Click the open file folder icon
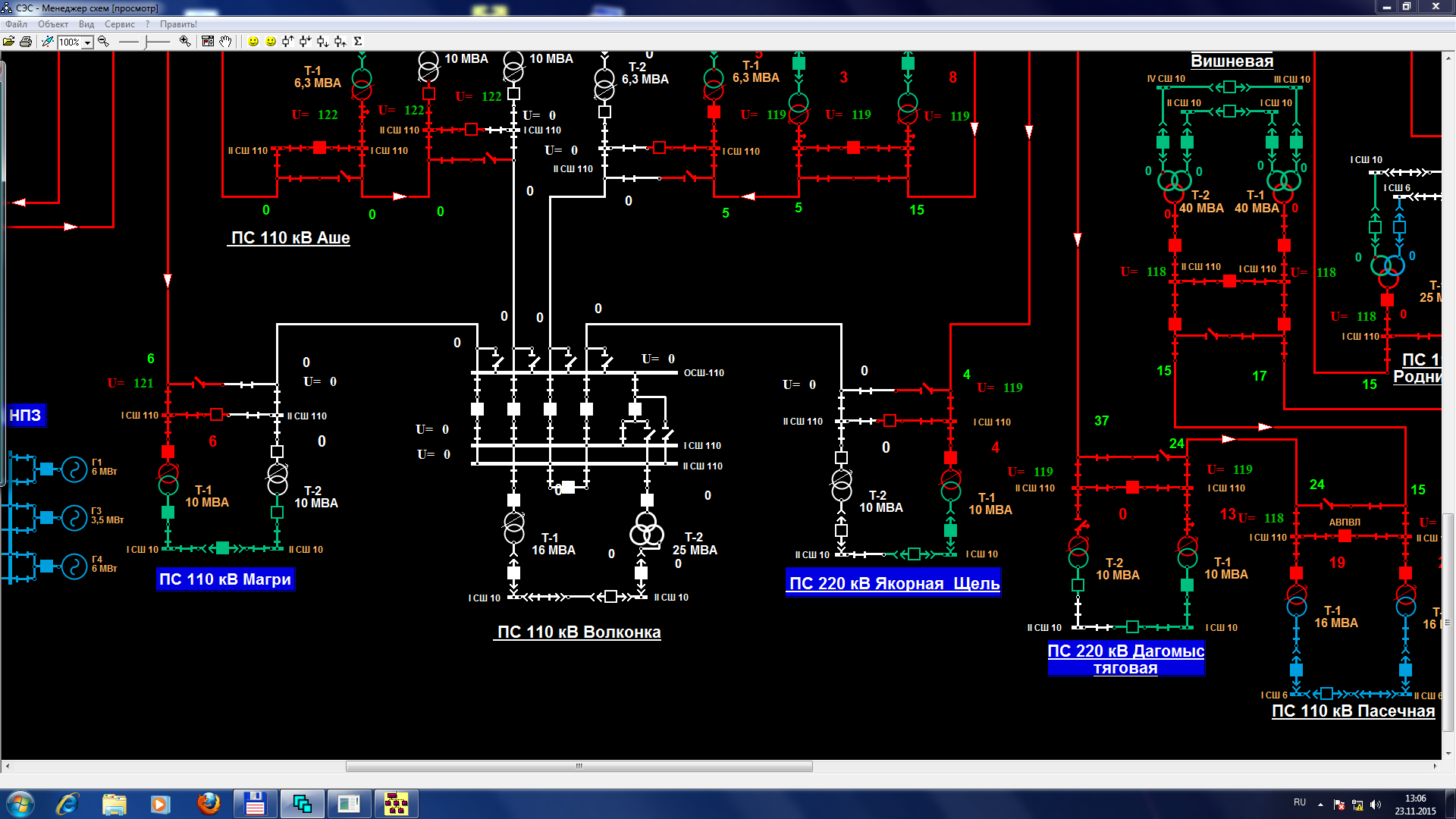Viewport: 1456px width, 819px height. point(9,42)
